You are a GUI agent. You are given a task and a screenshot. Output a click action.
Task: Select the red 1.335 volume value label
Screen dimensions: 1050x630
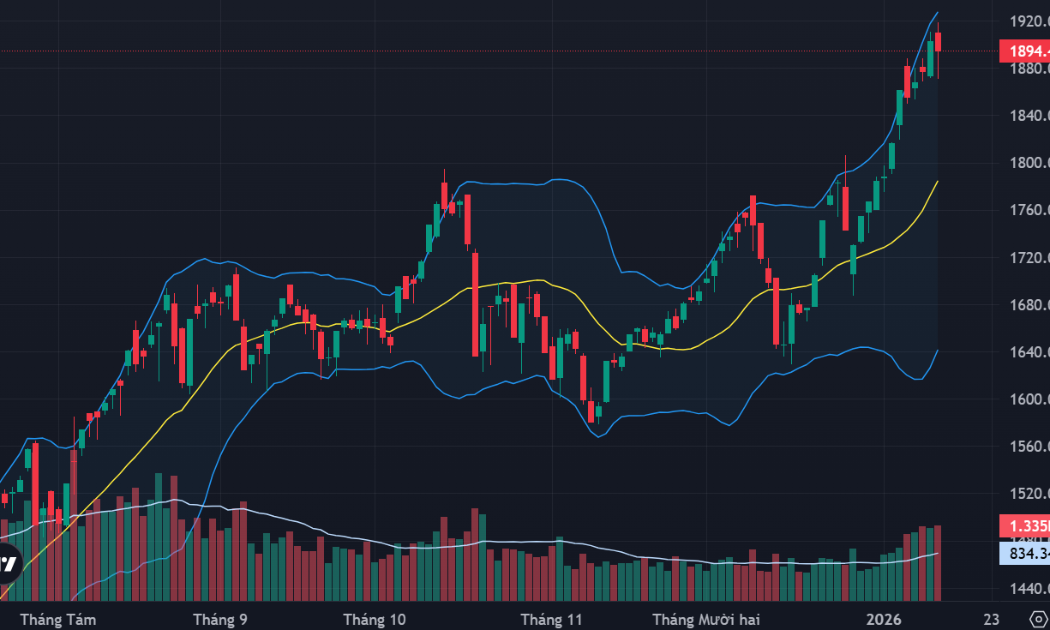[1024, 527]
